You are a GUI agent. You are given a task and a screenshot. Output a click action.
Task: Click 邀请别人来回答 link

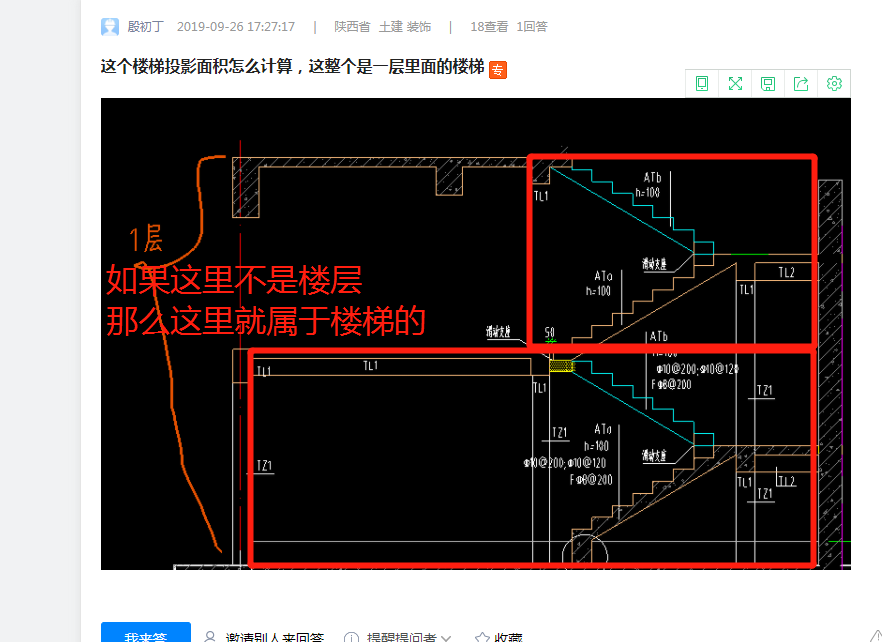coord(274,637)
